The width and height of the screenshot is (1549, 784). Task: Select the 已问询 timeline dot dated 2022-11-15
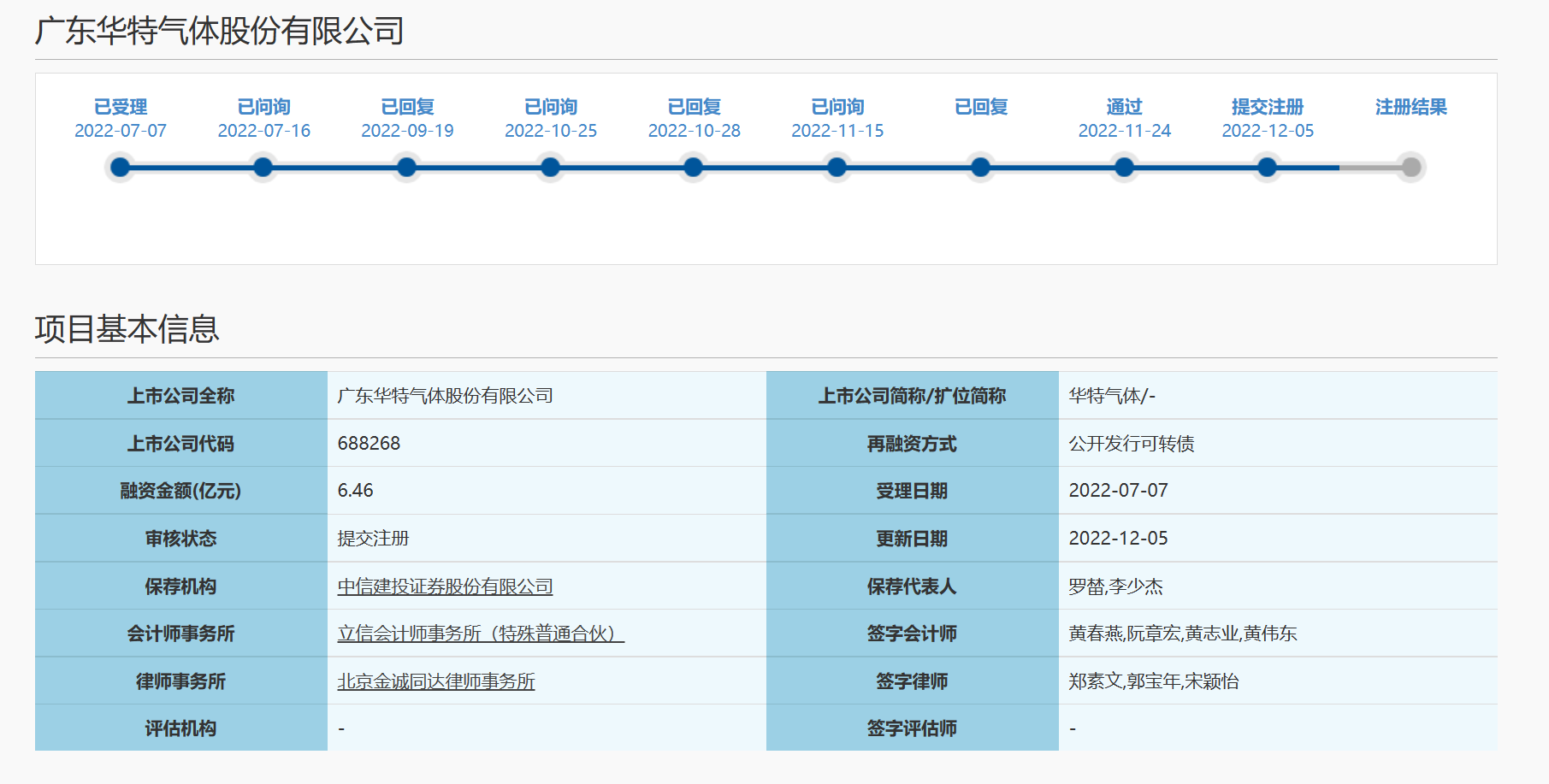tap(837, 168)
